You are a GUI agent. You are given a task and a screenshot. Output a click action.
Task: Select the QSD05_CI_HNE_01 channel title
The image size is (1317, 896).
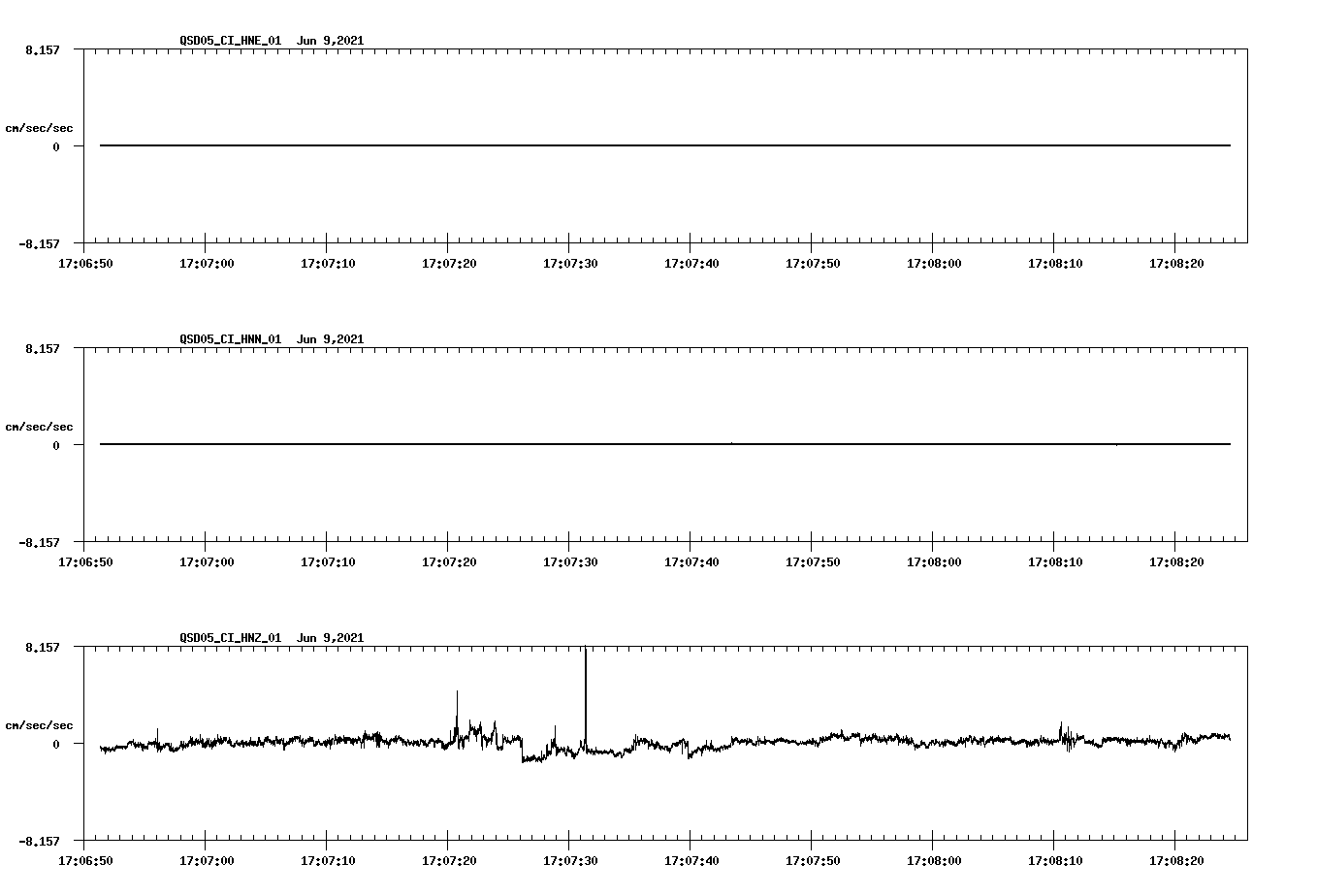click(231, 41)
